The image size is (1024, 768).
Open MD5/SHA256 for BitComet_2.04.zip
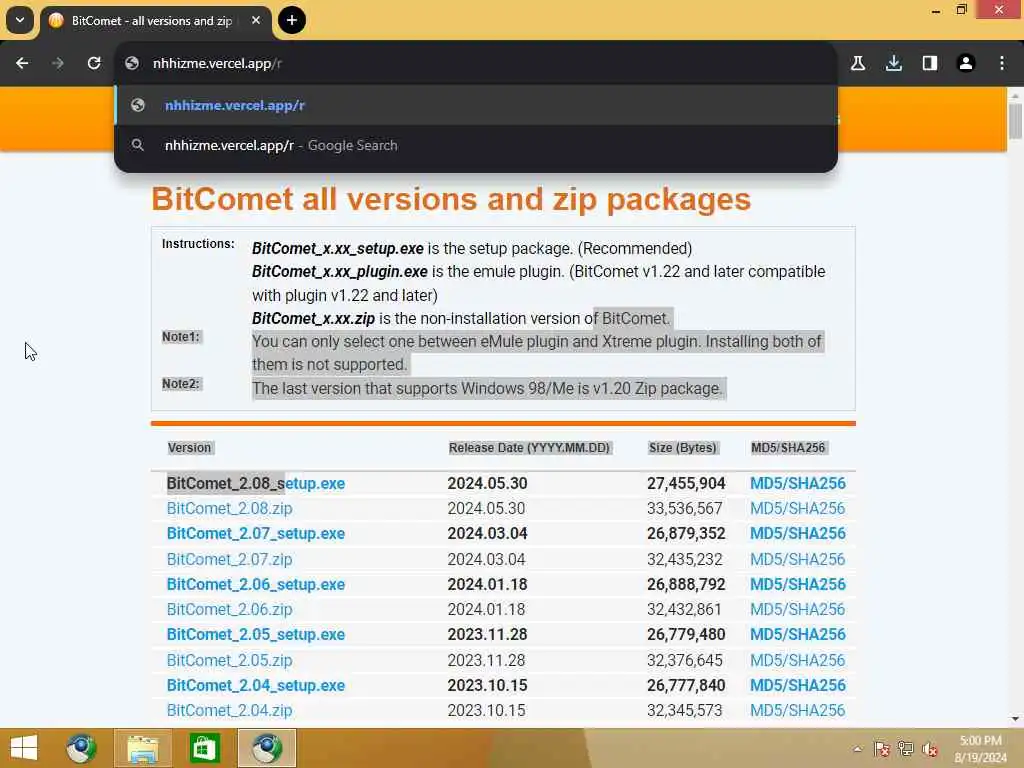(797, 711)
